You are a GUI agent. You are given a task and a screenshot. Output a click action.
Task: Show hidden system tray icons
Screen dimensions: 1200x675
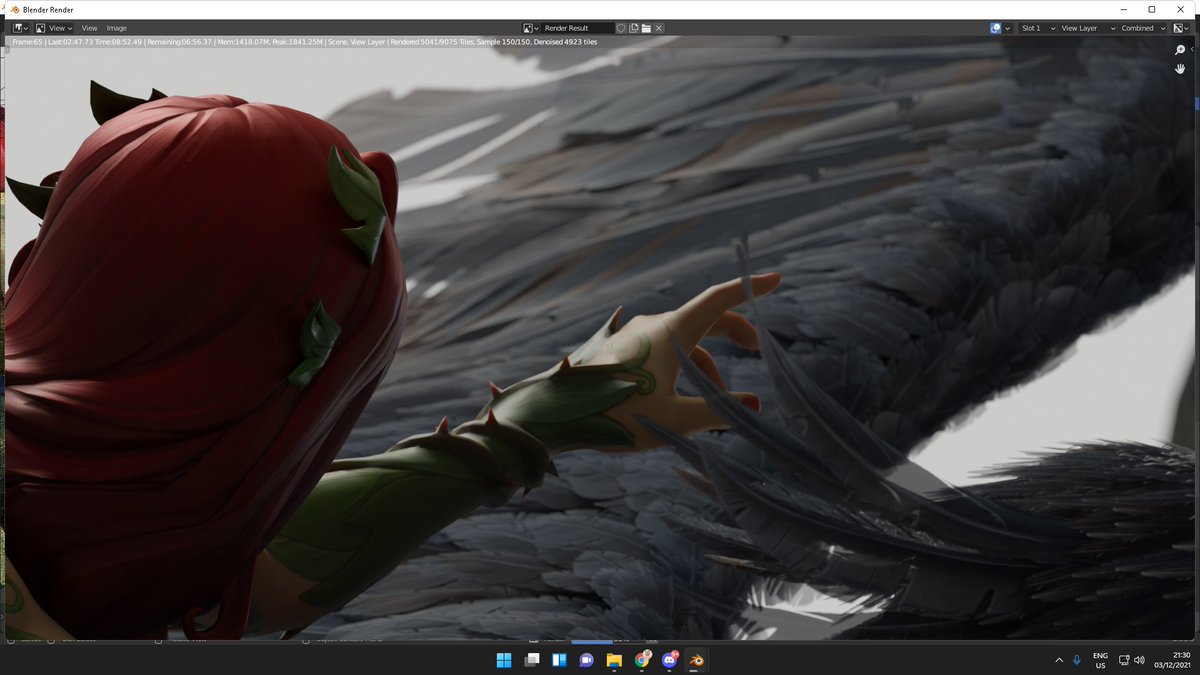1059,660
